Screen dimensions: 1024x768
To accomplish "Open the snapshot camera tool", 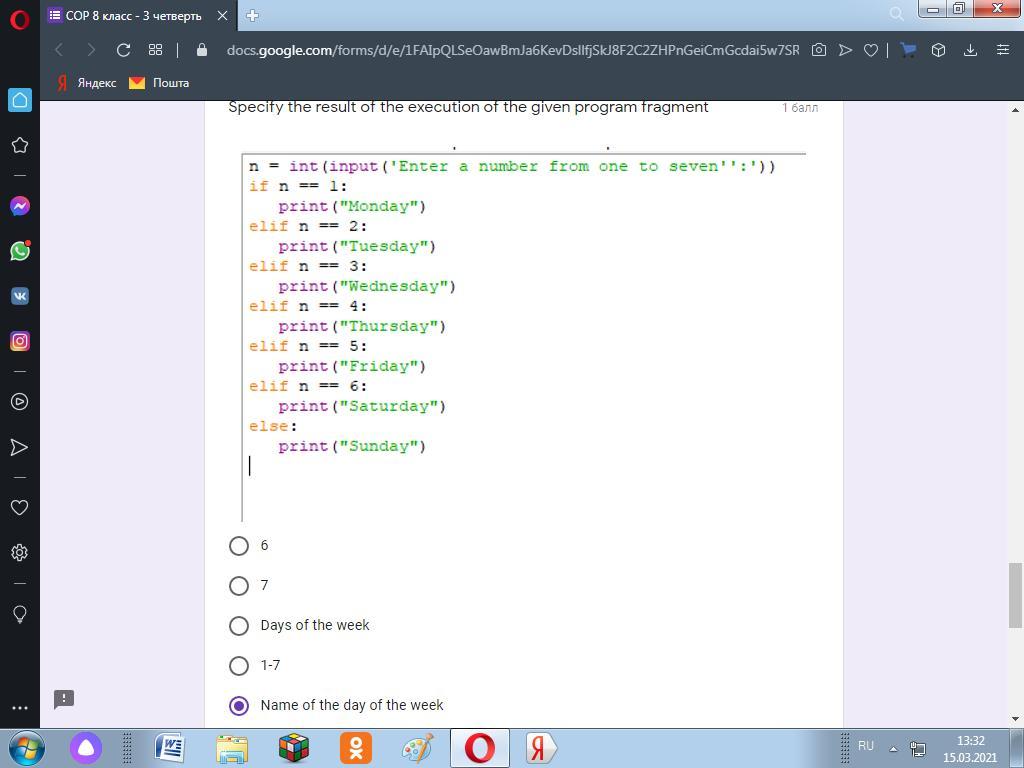I will [x=819, y=50].
